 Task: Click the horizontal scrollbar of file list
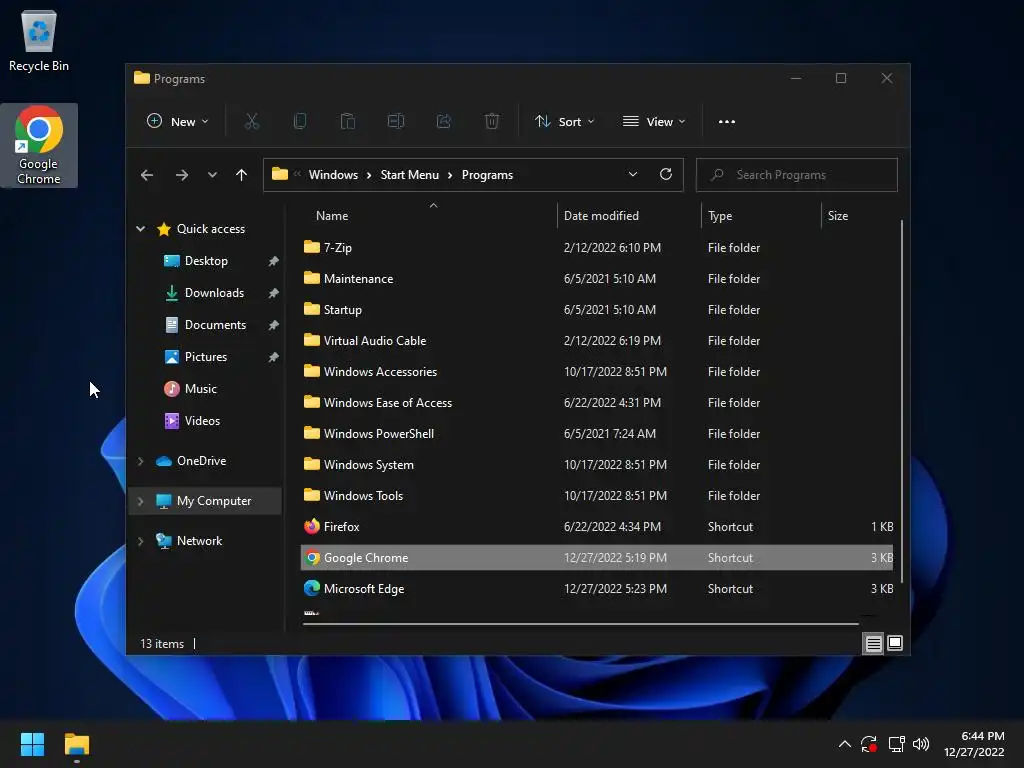click(x=581, y=624)
